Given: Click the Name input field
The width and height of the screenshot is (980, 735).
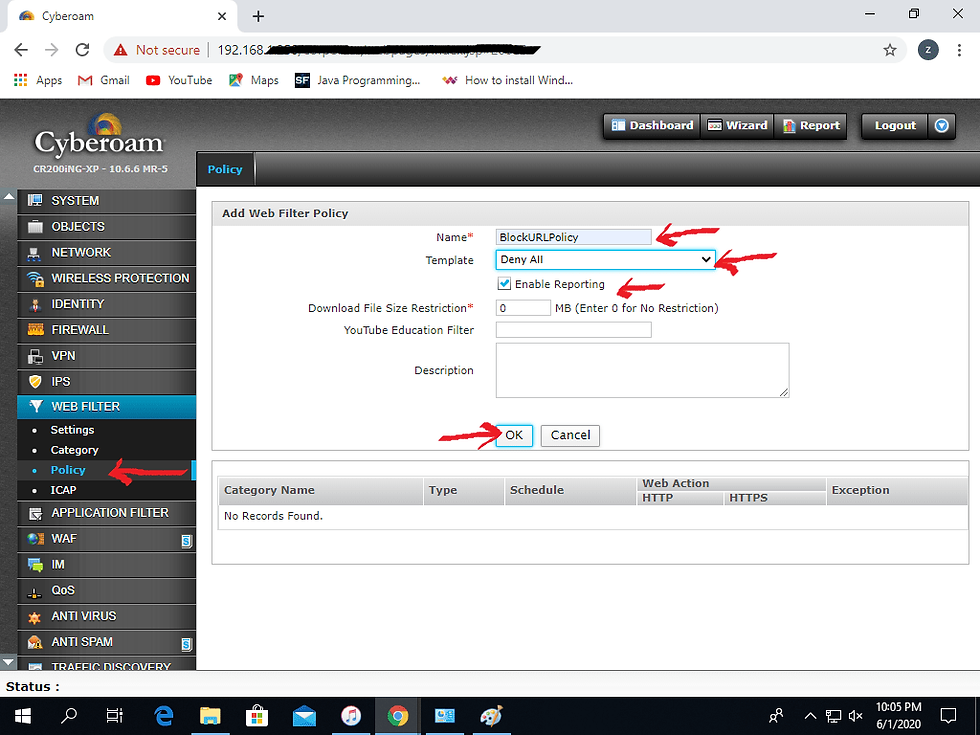Looking at the screenshot, I should click(573, 237).
